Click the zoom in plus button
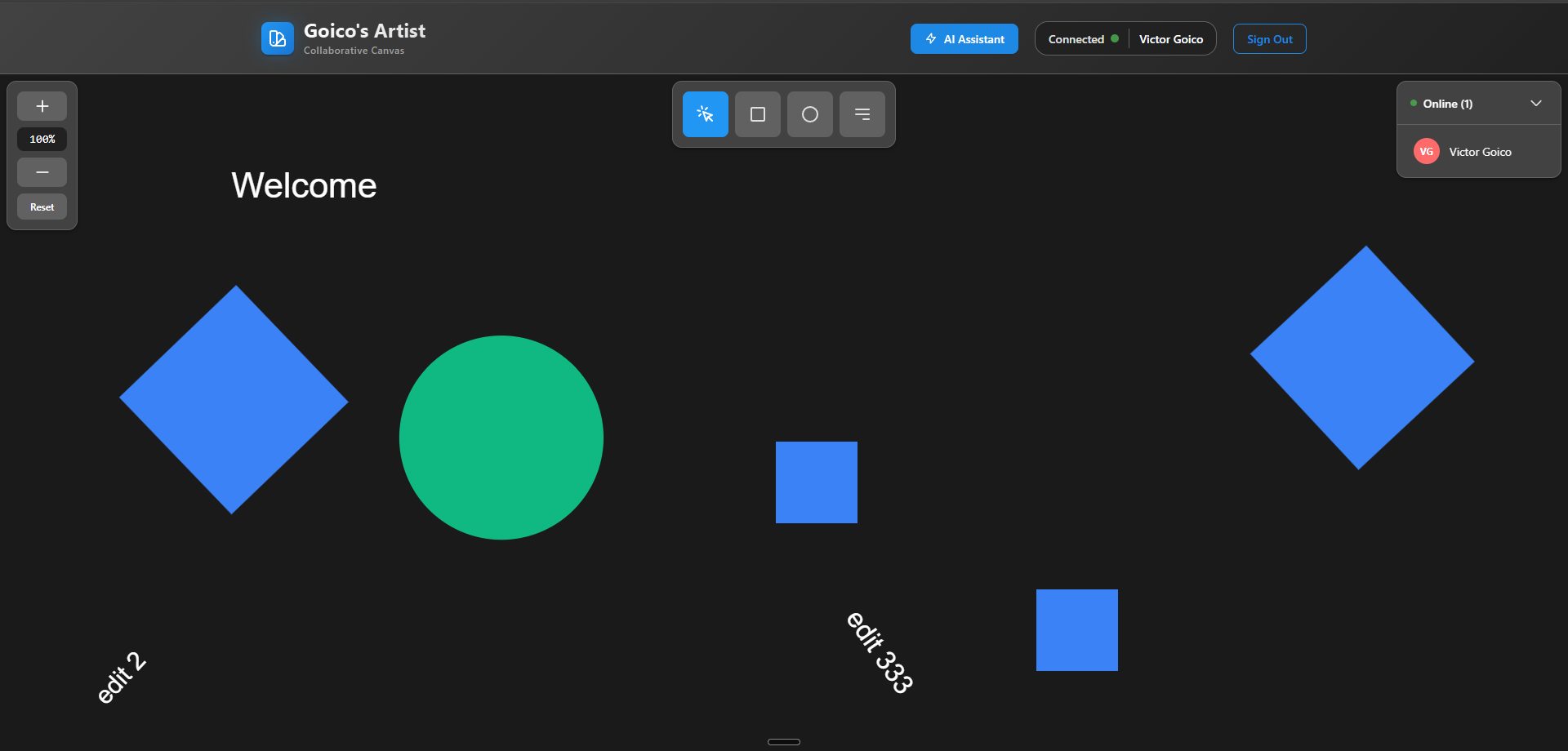1568x751 pixels. [42, 106]
